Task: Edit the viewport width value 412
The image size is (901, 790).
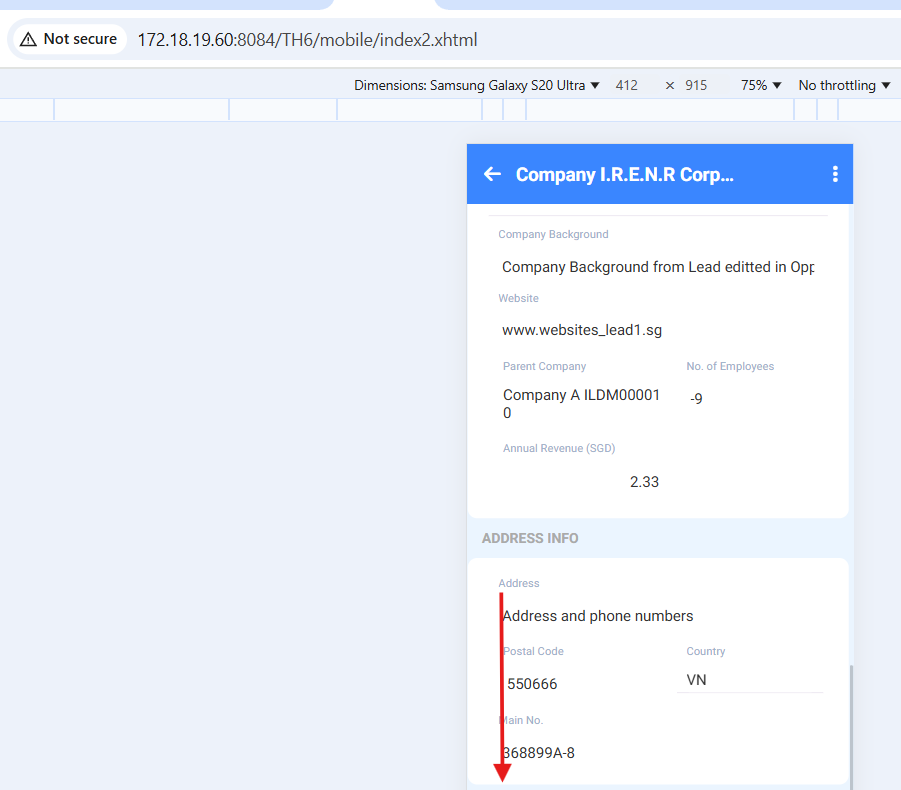Action: coord(626,86)
